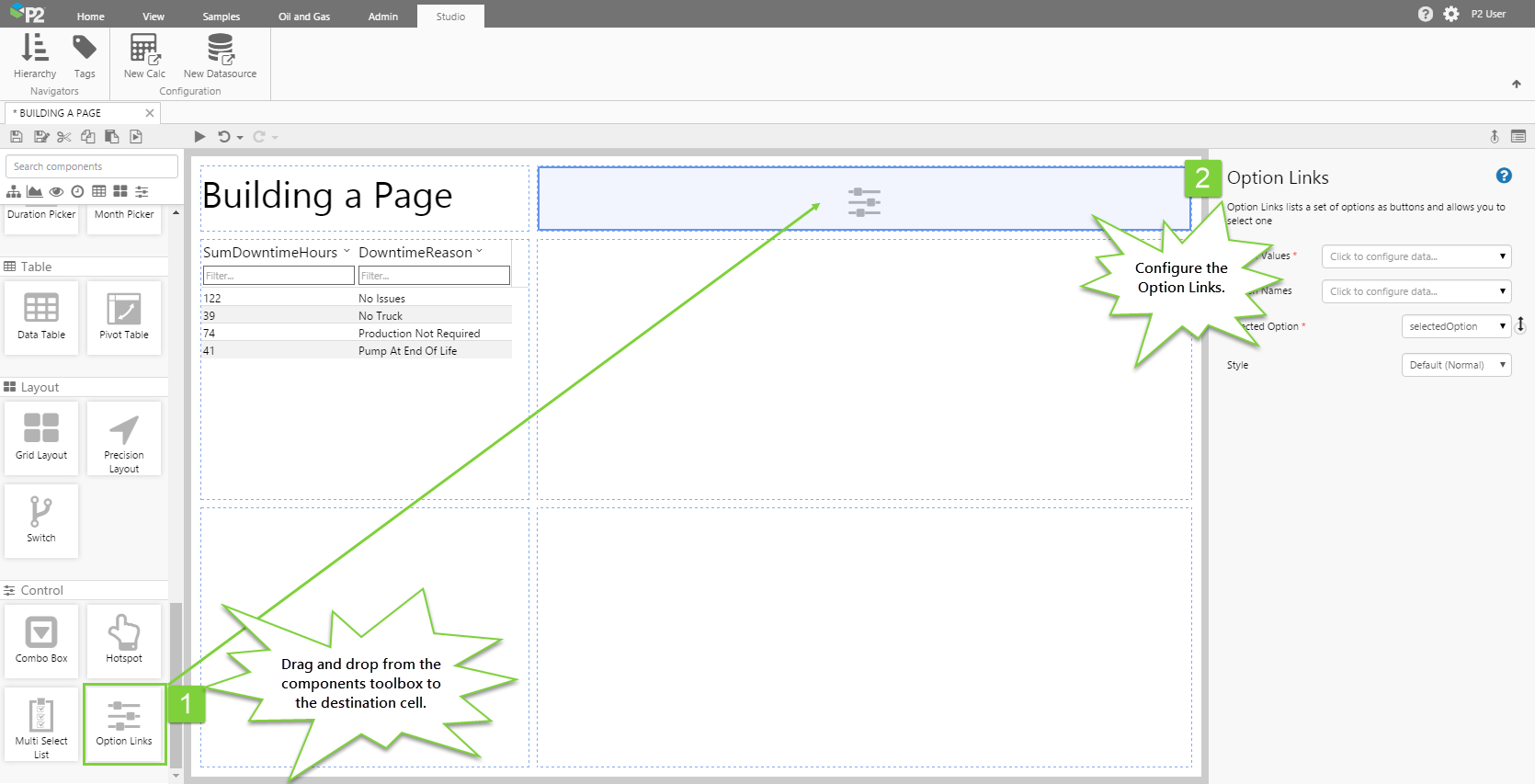Open the Names configure data dropdown
Screen dimensions: 1535x784
click(1416, 291)
